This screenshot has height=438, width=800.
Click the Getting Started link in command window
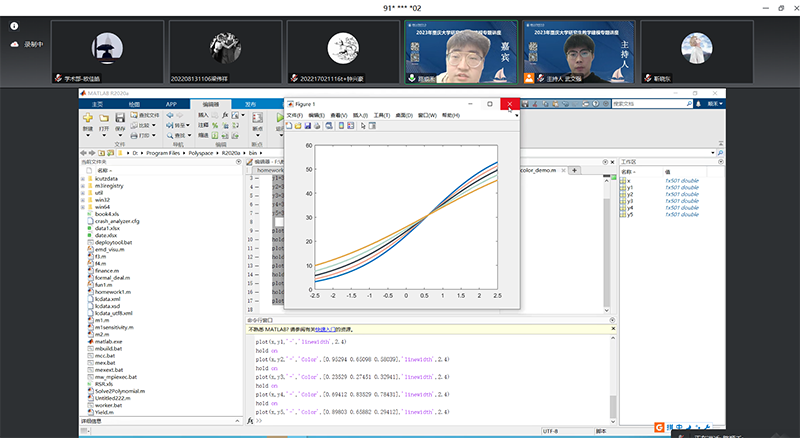click(325, 330)
